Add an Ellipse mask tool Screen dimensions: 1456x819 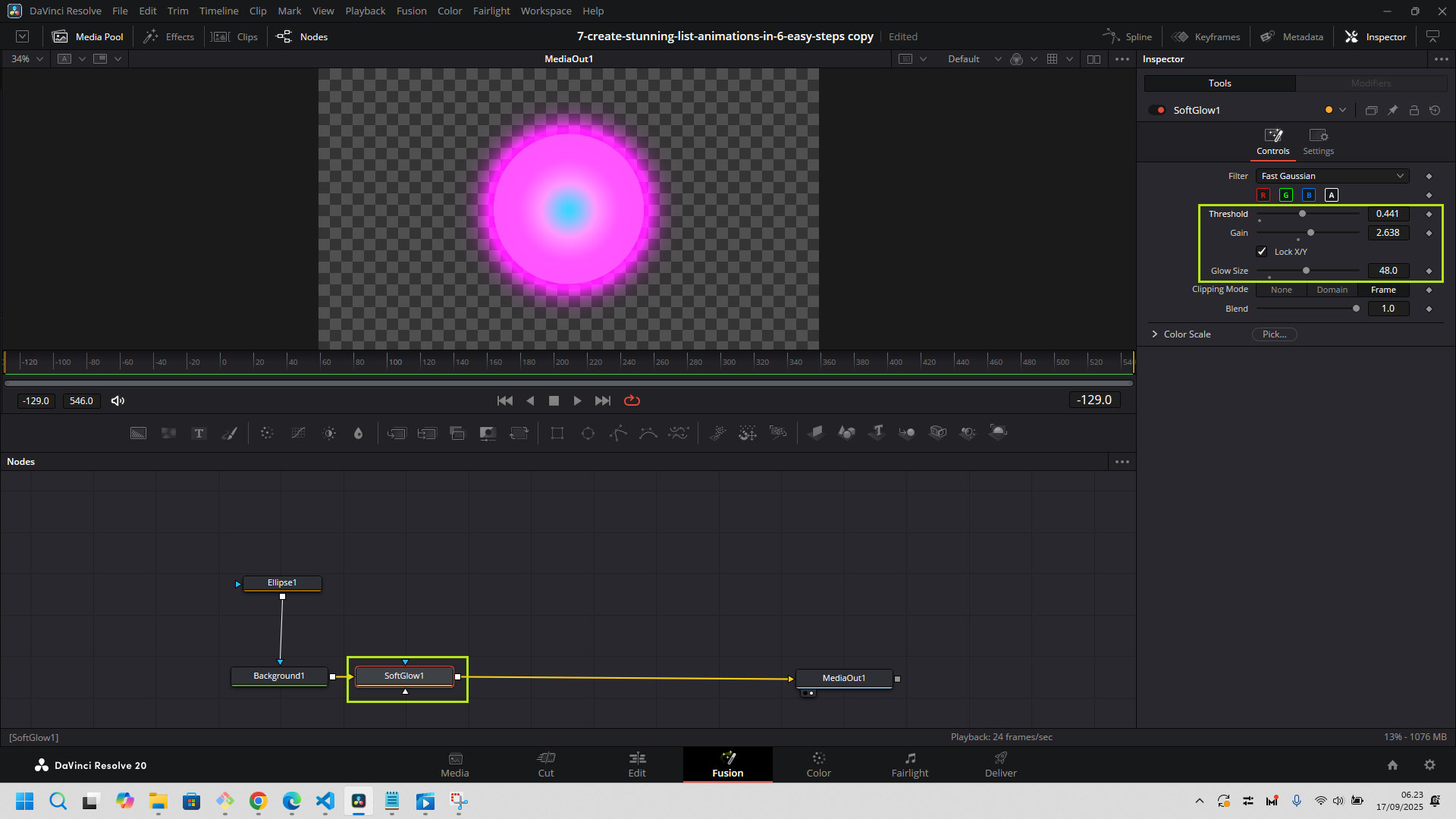588,433
